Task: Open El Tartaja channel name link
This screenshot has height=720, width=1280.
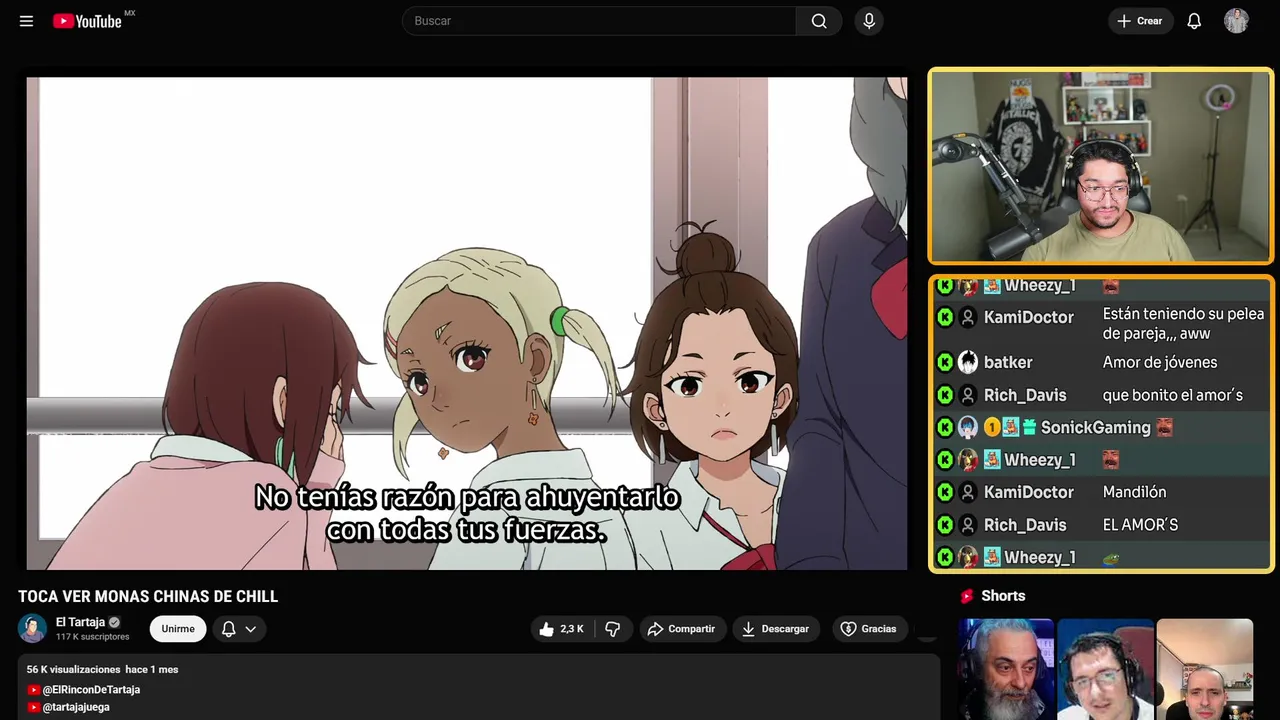Action: [x=80, y=622]
